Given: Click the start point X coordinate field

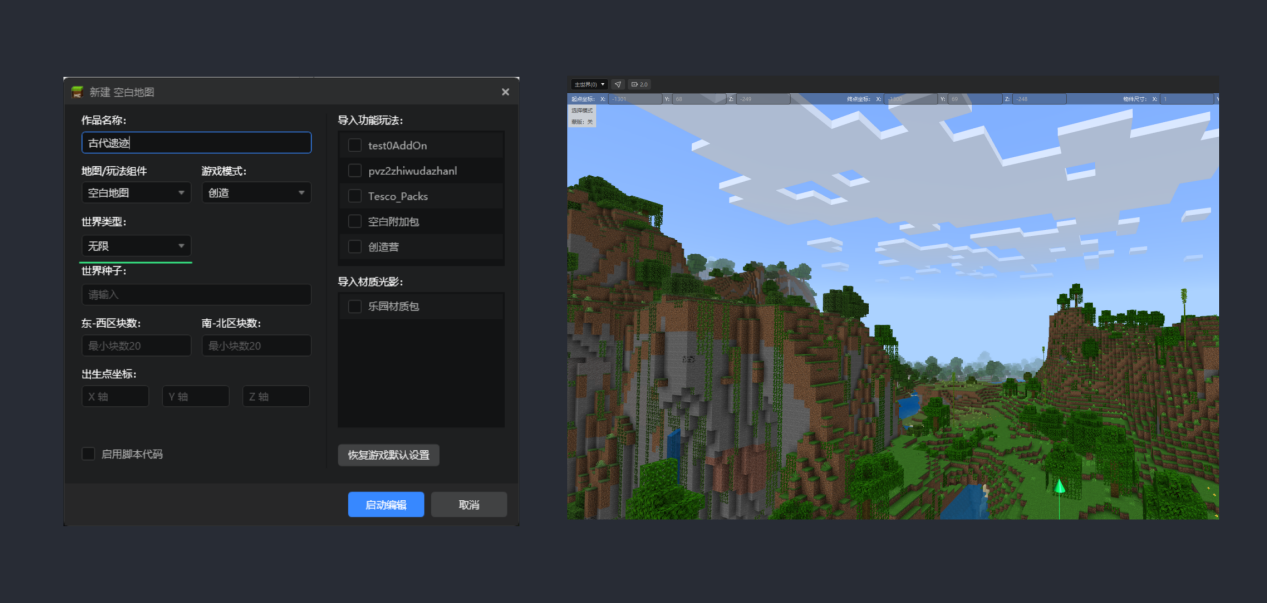Looking at the screenshot, I should pos(635,99).
